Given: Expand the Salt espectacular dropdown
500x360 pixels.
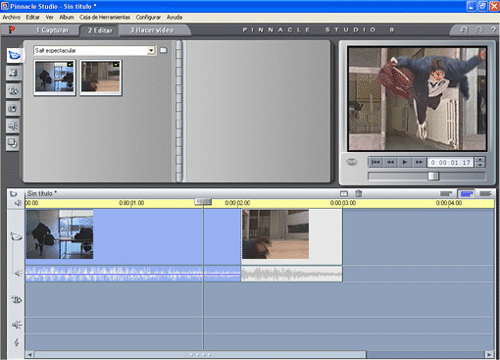Looking at the screenshot, I should click(x=151, y=50).
